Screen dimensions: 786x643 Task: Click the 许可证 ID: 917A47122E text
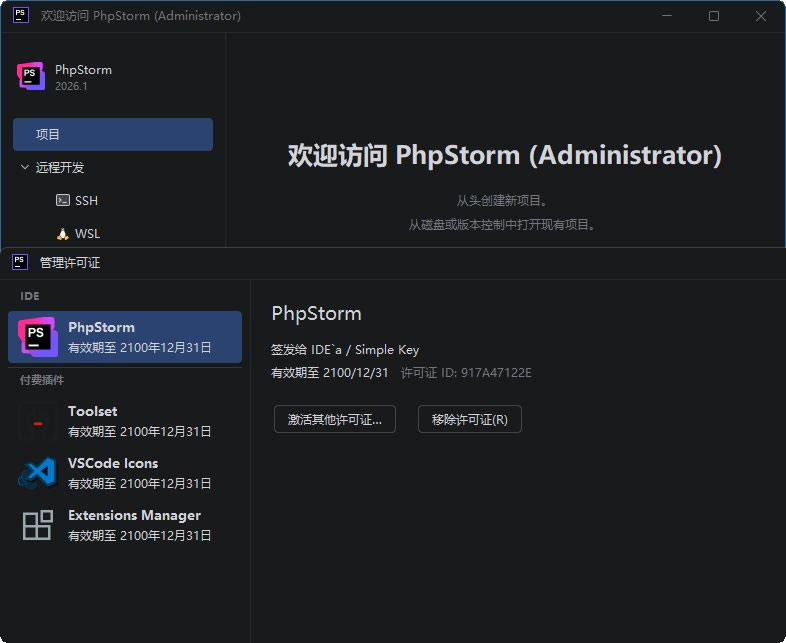click(x=466, y=373)
